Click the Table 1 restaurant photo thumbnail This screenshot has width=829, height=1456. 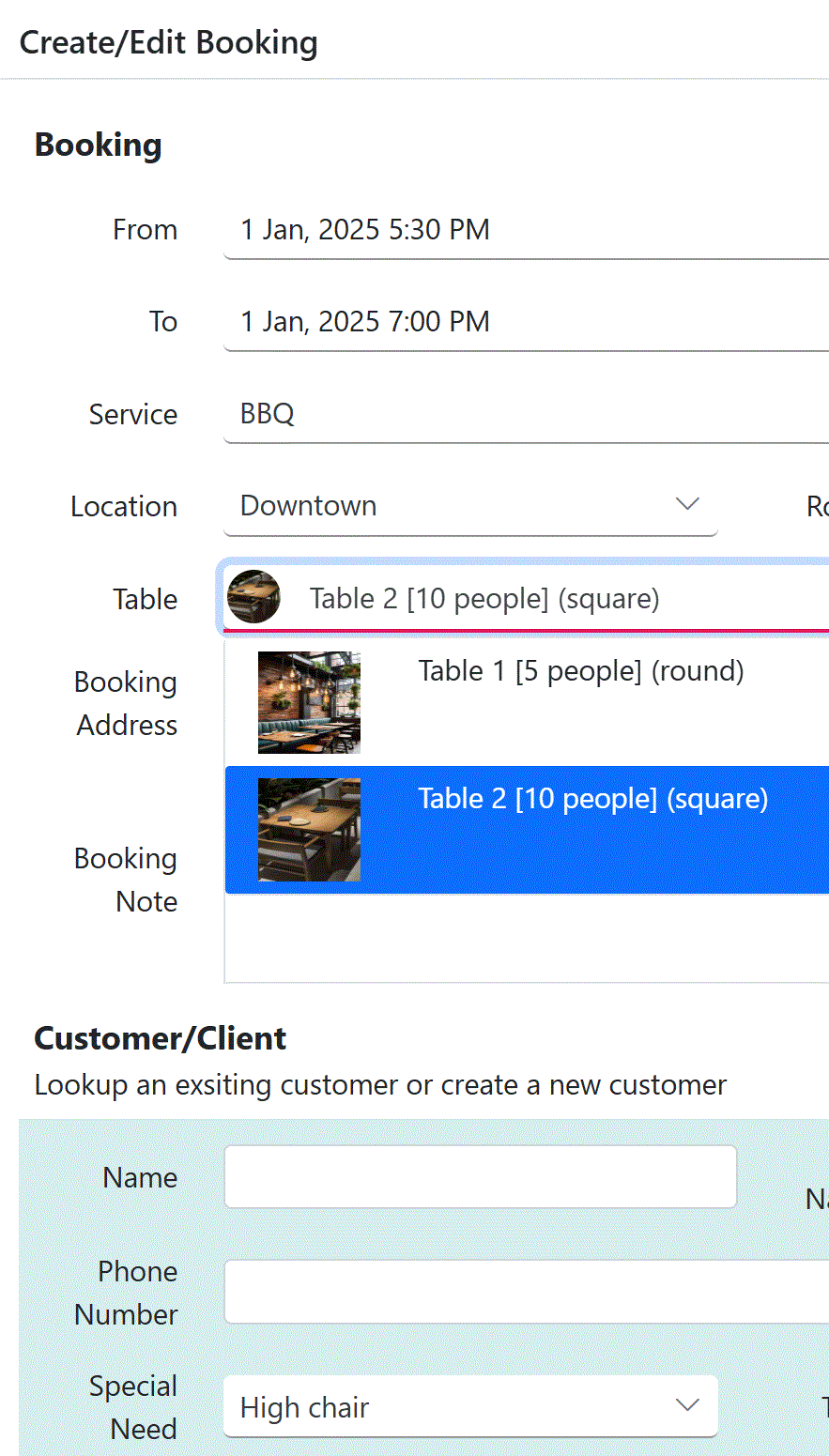click(309, 702)
